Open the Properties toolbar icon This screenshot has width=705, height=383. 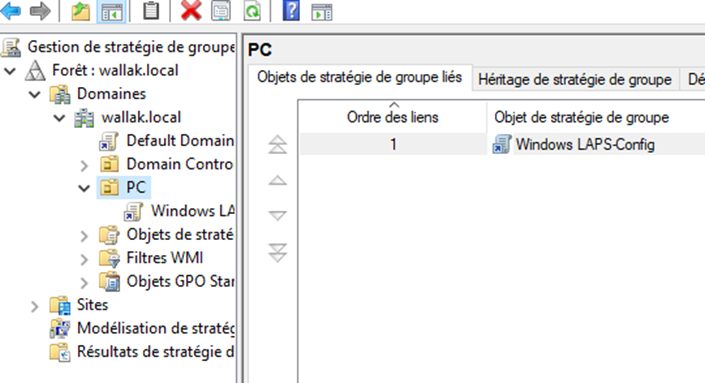click(x=221, y=11)
